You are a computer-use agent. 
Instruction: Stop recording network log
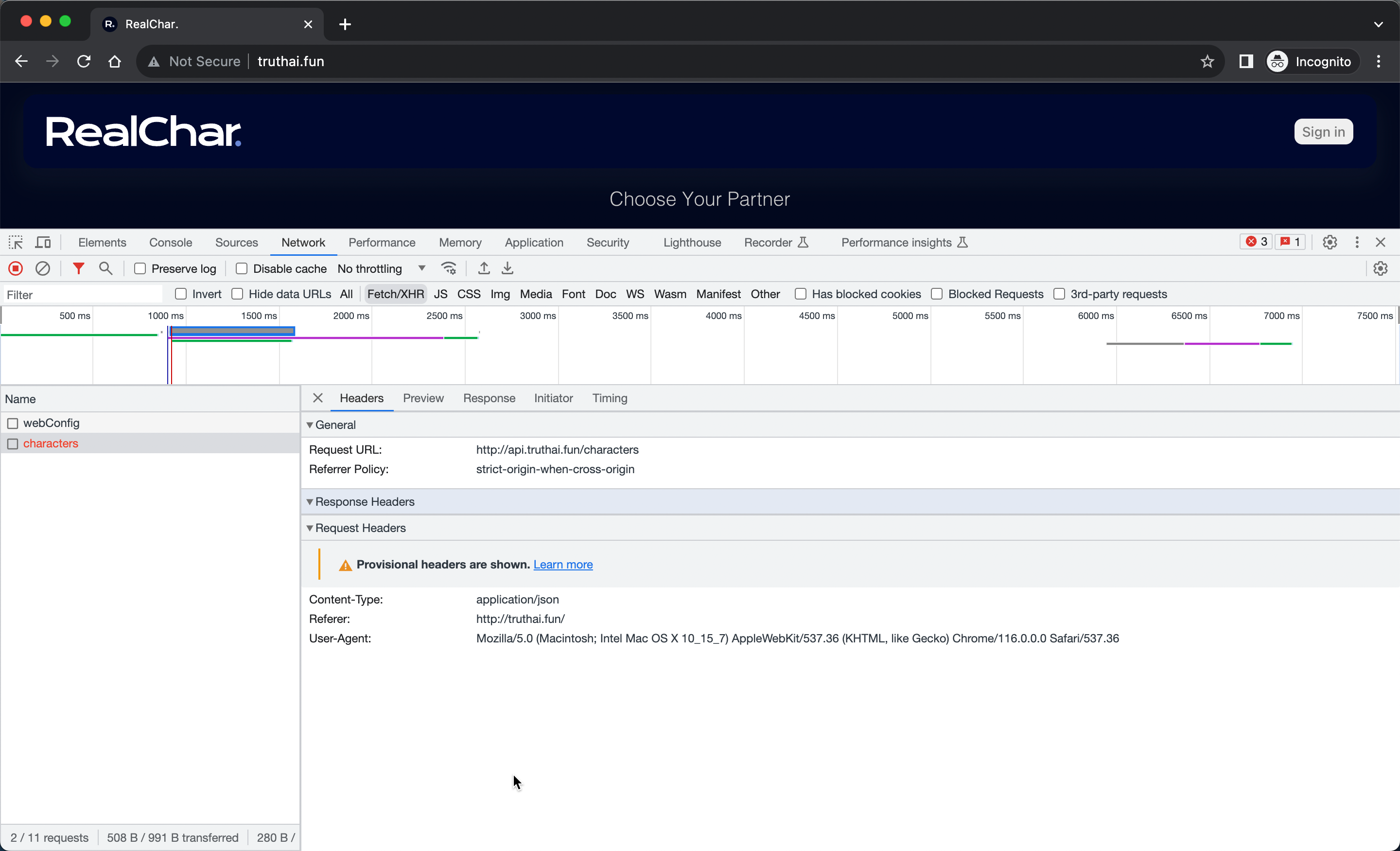tap(16, 268)
